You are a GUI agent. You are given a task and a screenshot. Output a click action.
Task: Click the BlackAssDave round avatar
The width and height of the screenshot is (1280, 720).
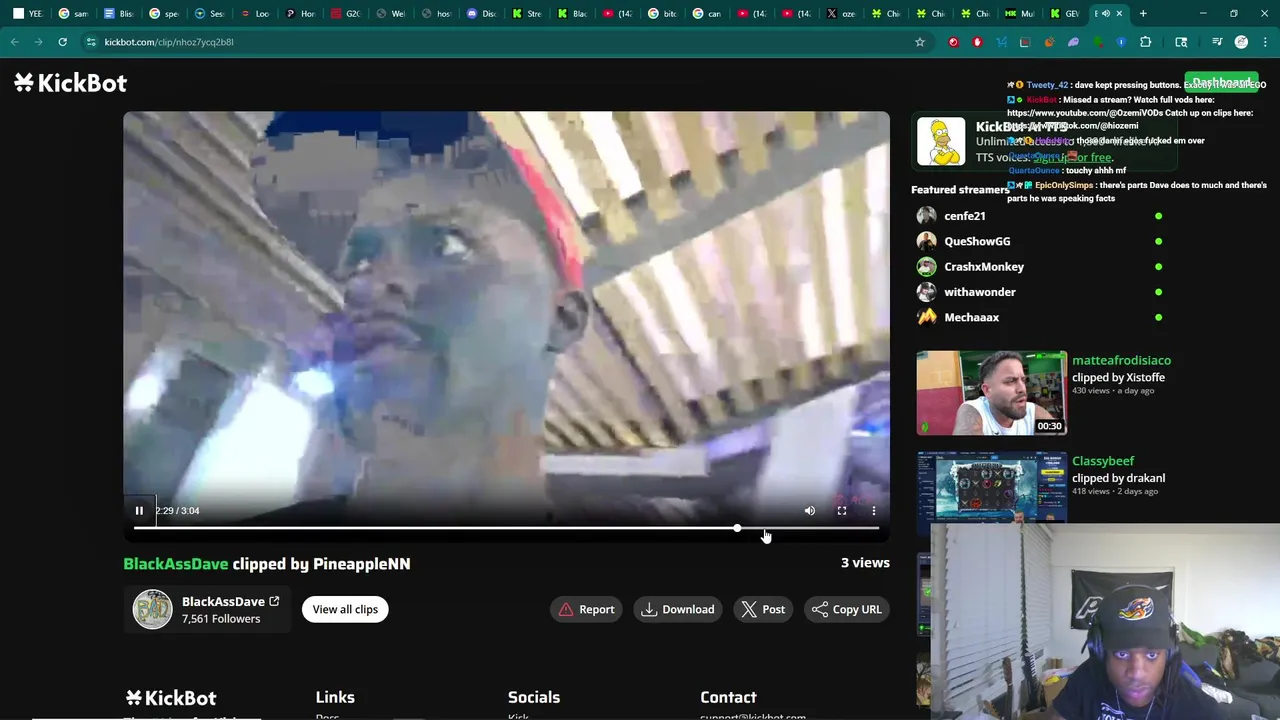(x=153, y=609)
